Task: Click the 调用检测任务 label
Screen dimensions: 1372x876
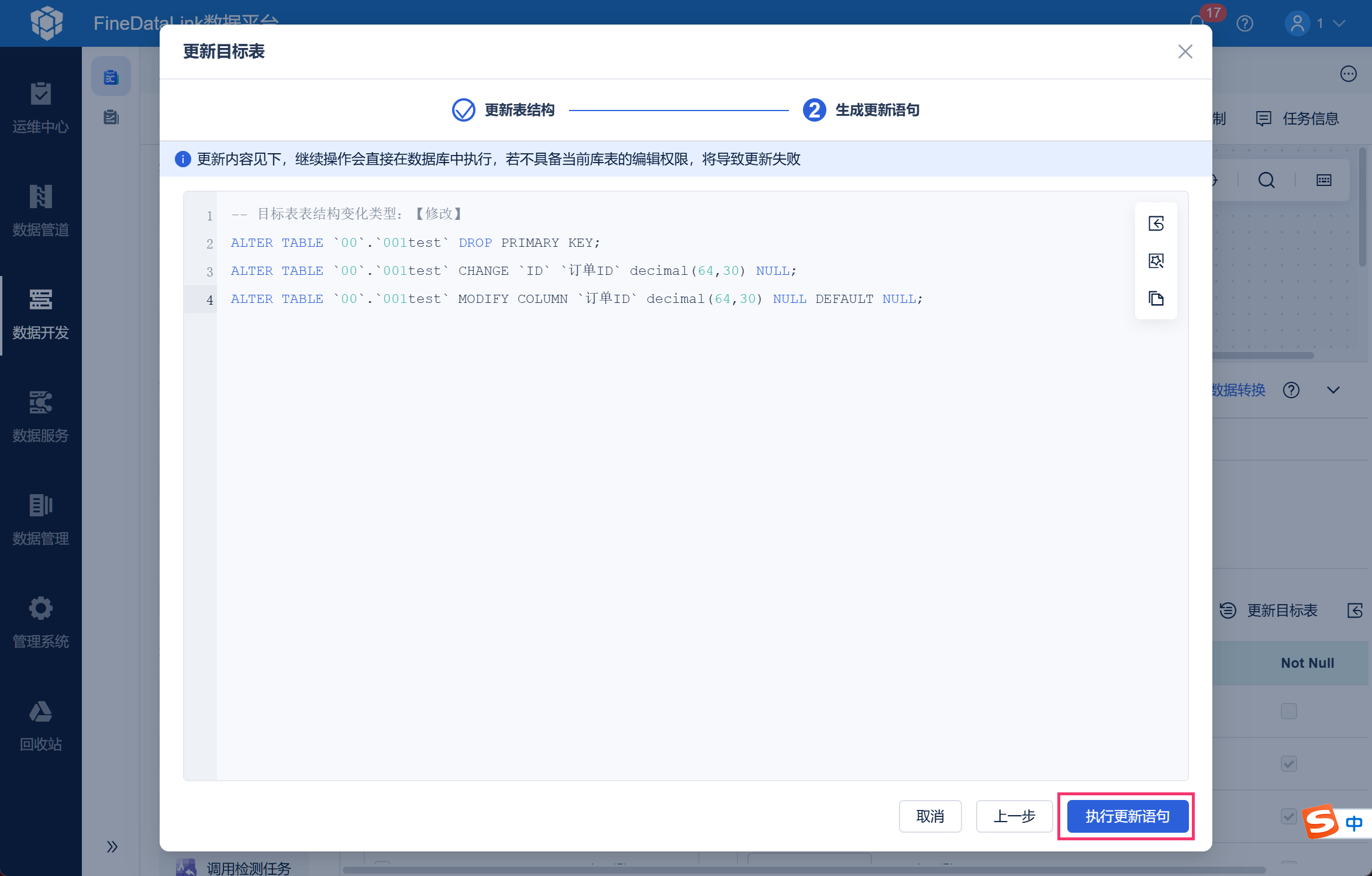Action: pyautogui.click(x=249, y=868)
